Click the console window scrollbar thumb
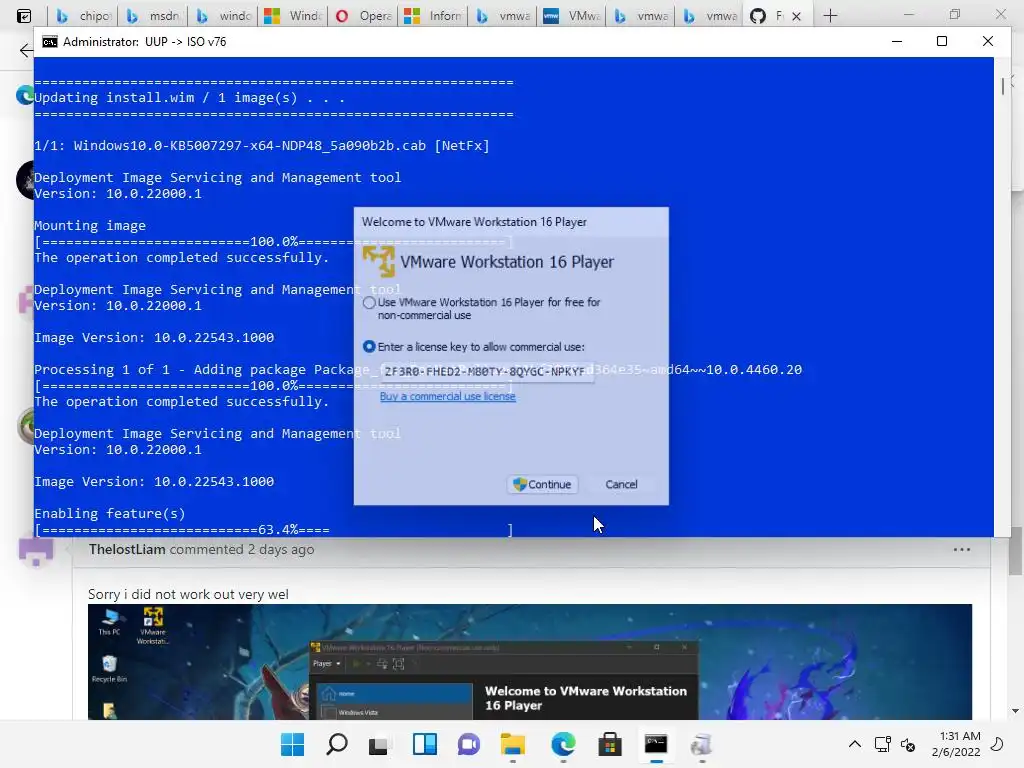Viewport: 1024px width, 768px height. pos(1003,86)
